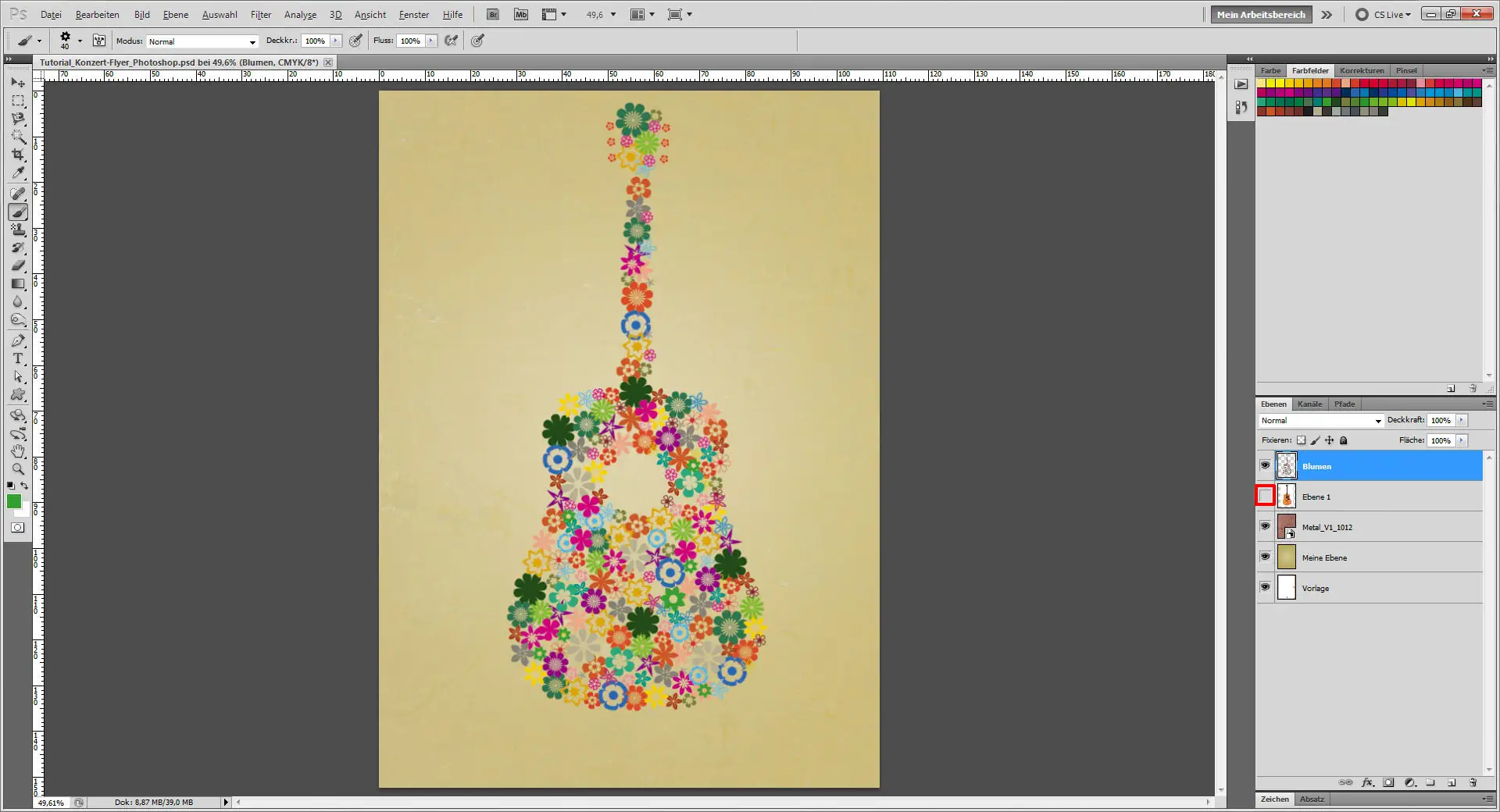1500x812 pixels.
Task: Select the Hand tool
Action: coord(18,451)
